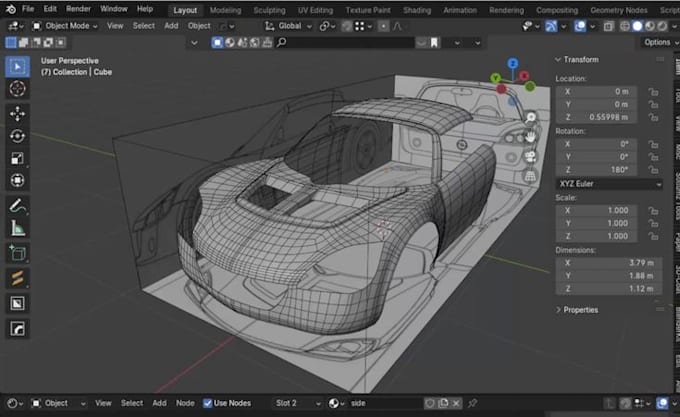Open the material browse dropdown

[x=337, y=404]
